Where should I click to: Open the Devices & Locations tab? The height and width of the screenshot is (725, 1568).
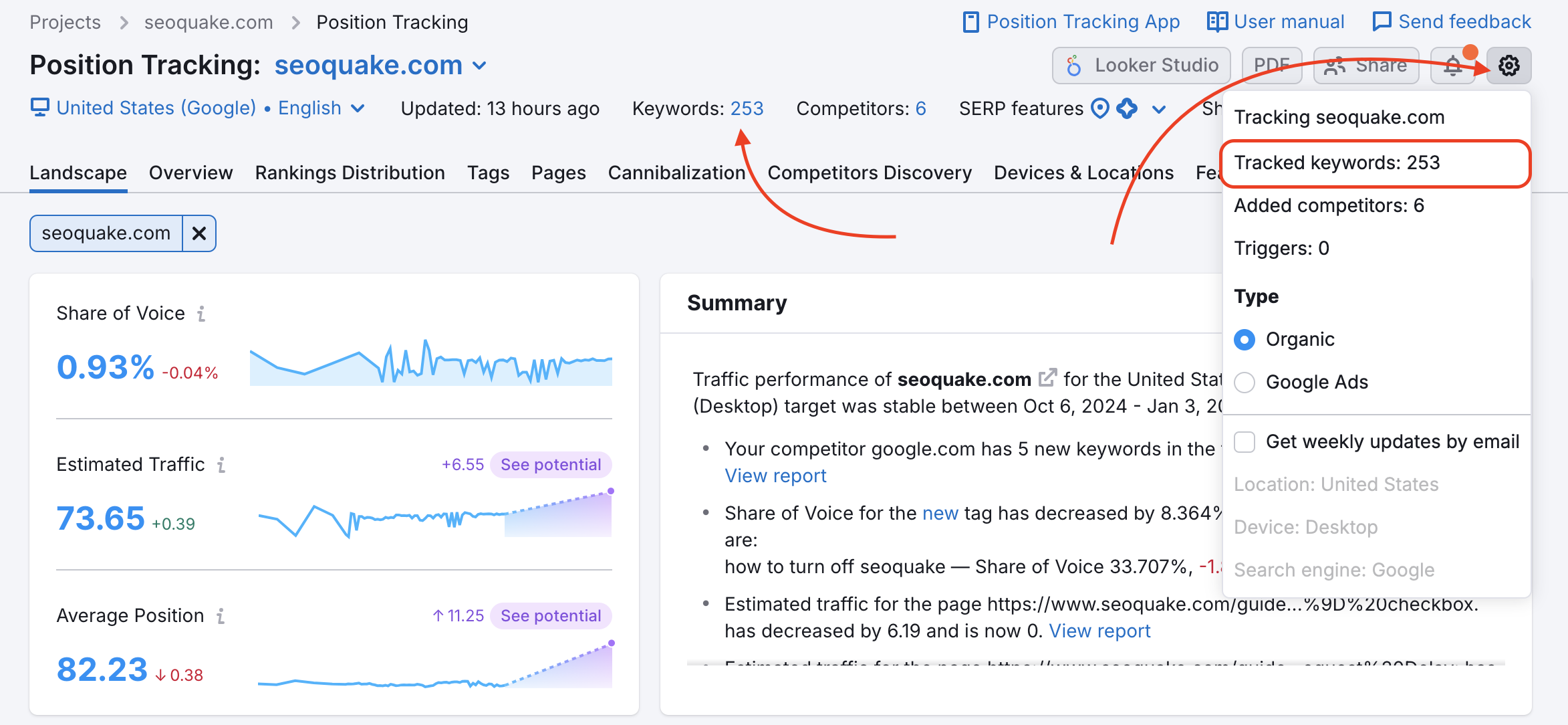click(x=1083, y=173)
